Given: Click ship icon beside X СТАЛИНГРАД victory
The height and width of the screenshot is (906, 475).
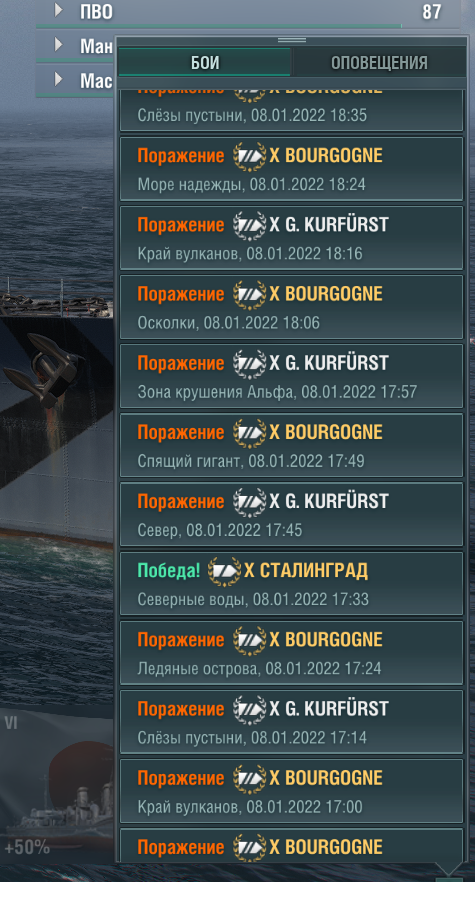Looking at the screenshot, I should (x=224, y=571).
